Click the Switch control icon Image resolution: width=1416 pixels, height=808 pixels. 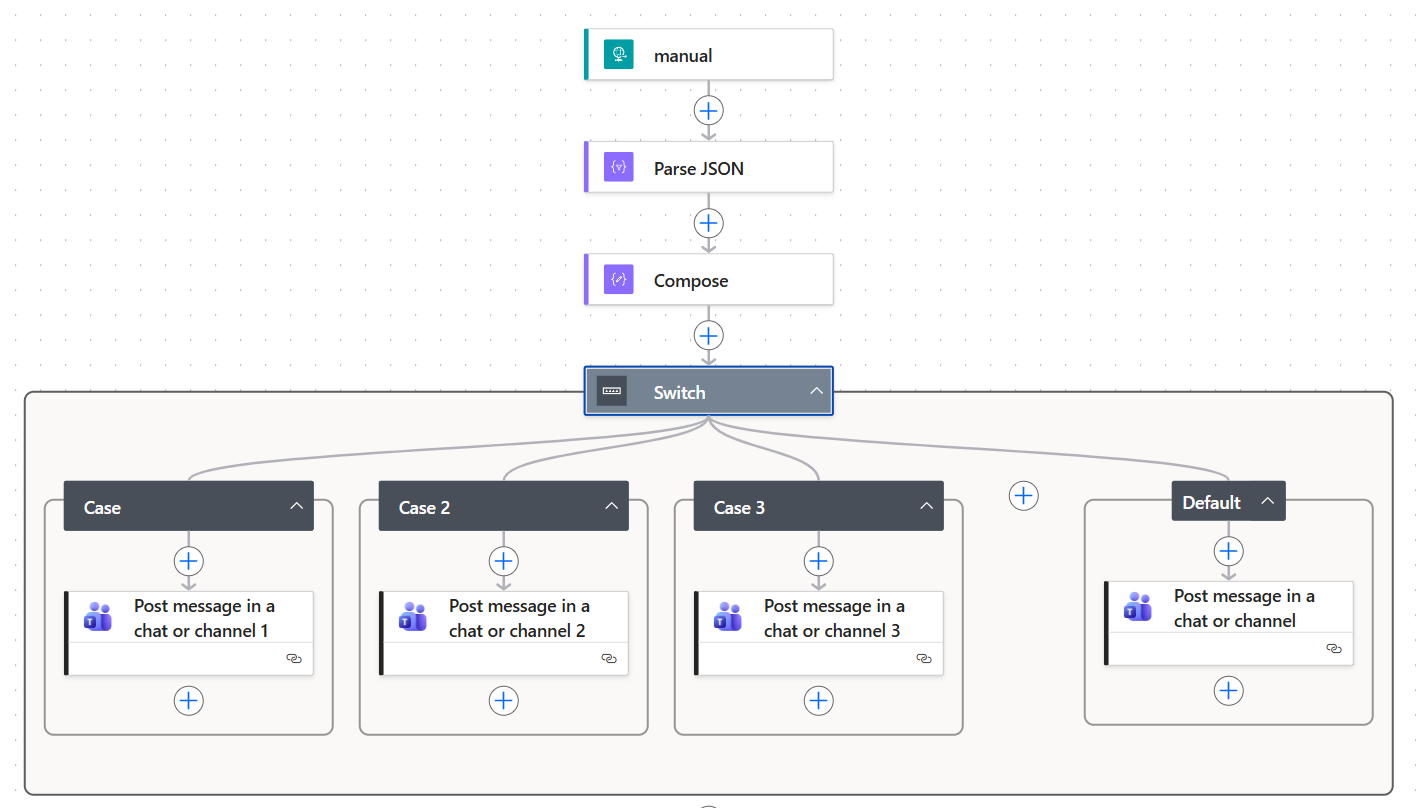click(x=611, y=392)
